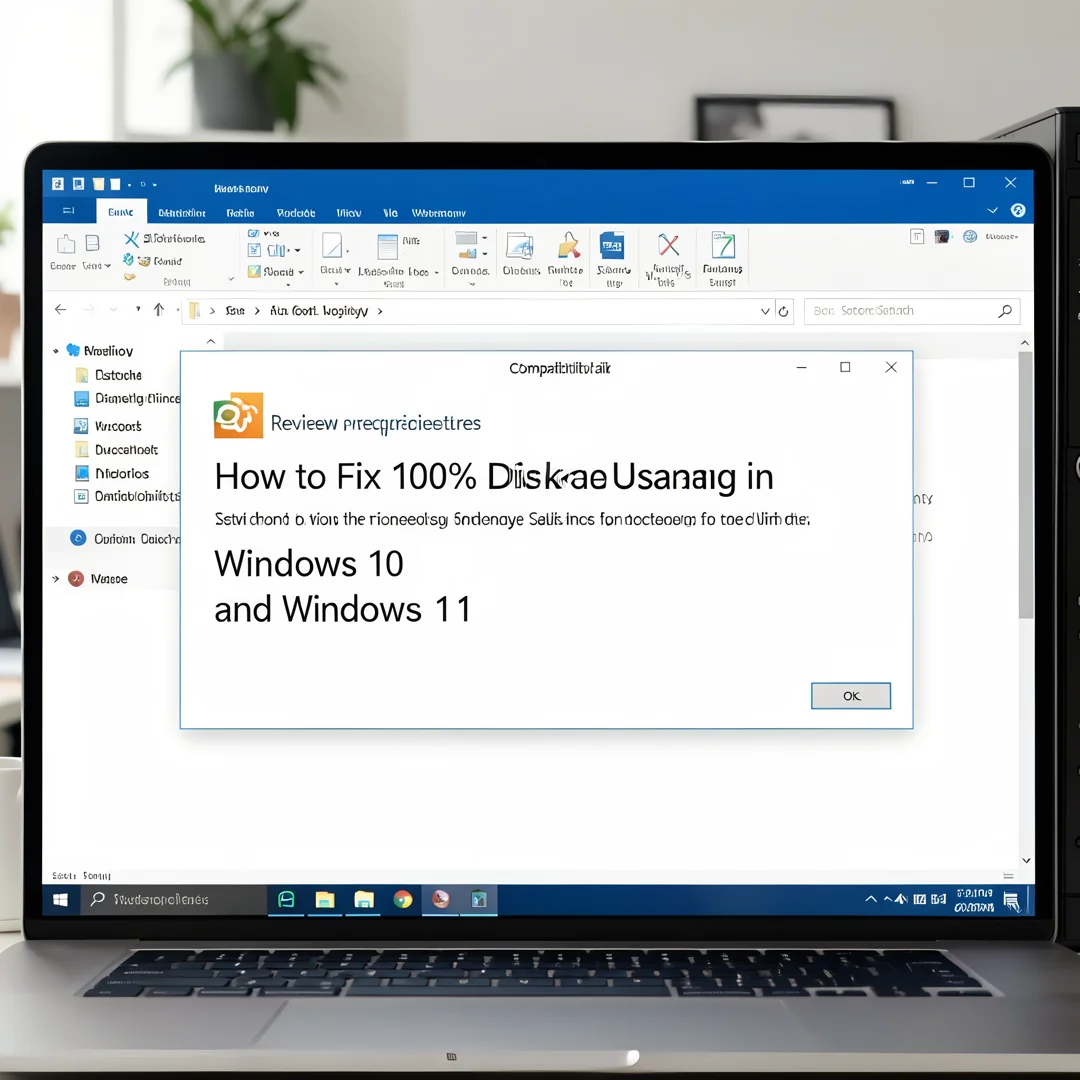Open the recent locations dropdown by forward arrow
Screen dimensions: 1080x1080
coord(114,309)
